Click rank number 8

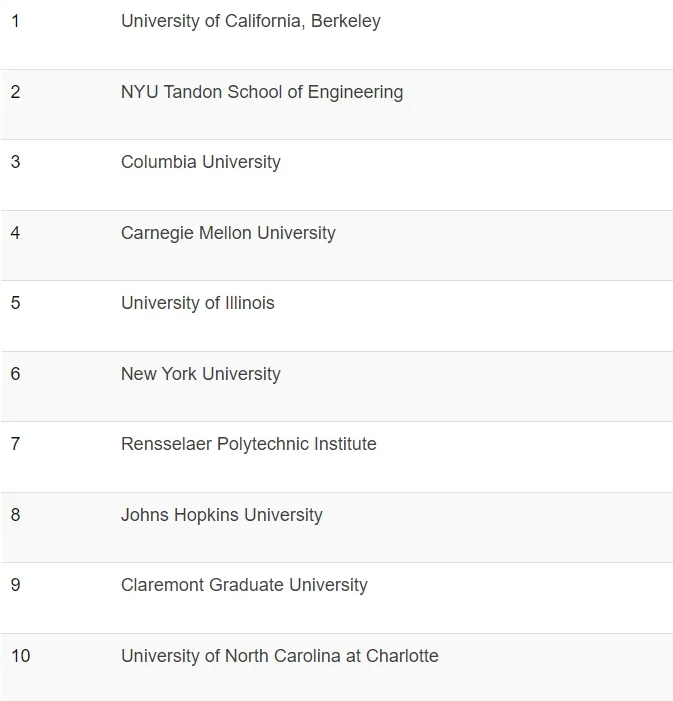pyautogui.click(x=16, y=515)
